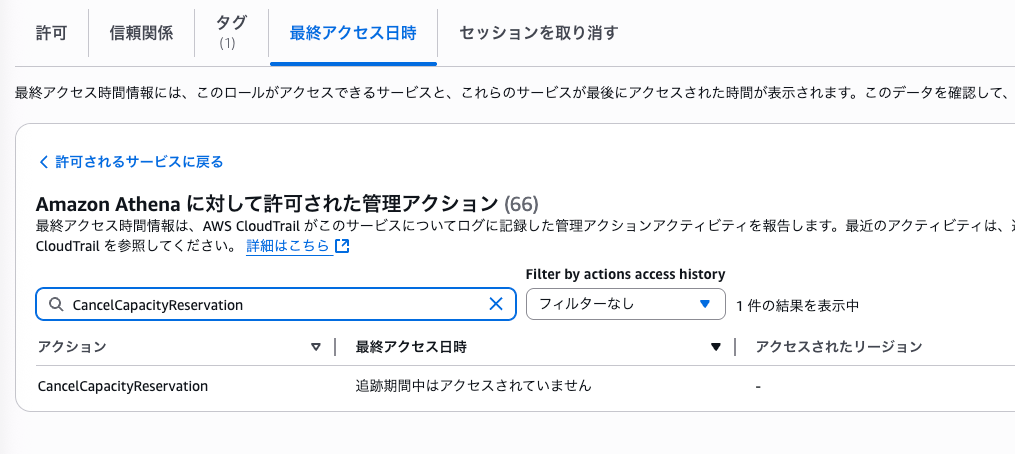Select the タグ (1) tab
The height and width of the screenshot is (454, 1015).
click(x=231, y=33)
